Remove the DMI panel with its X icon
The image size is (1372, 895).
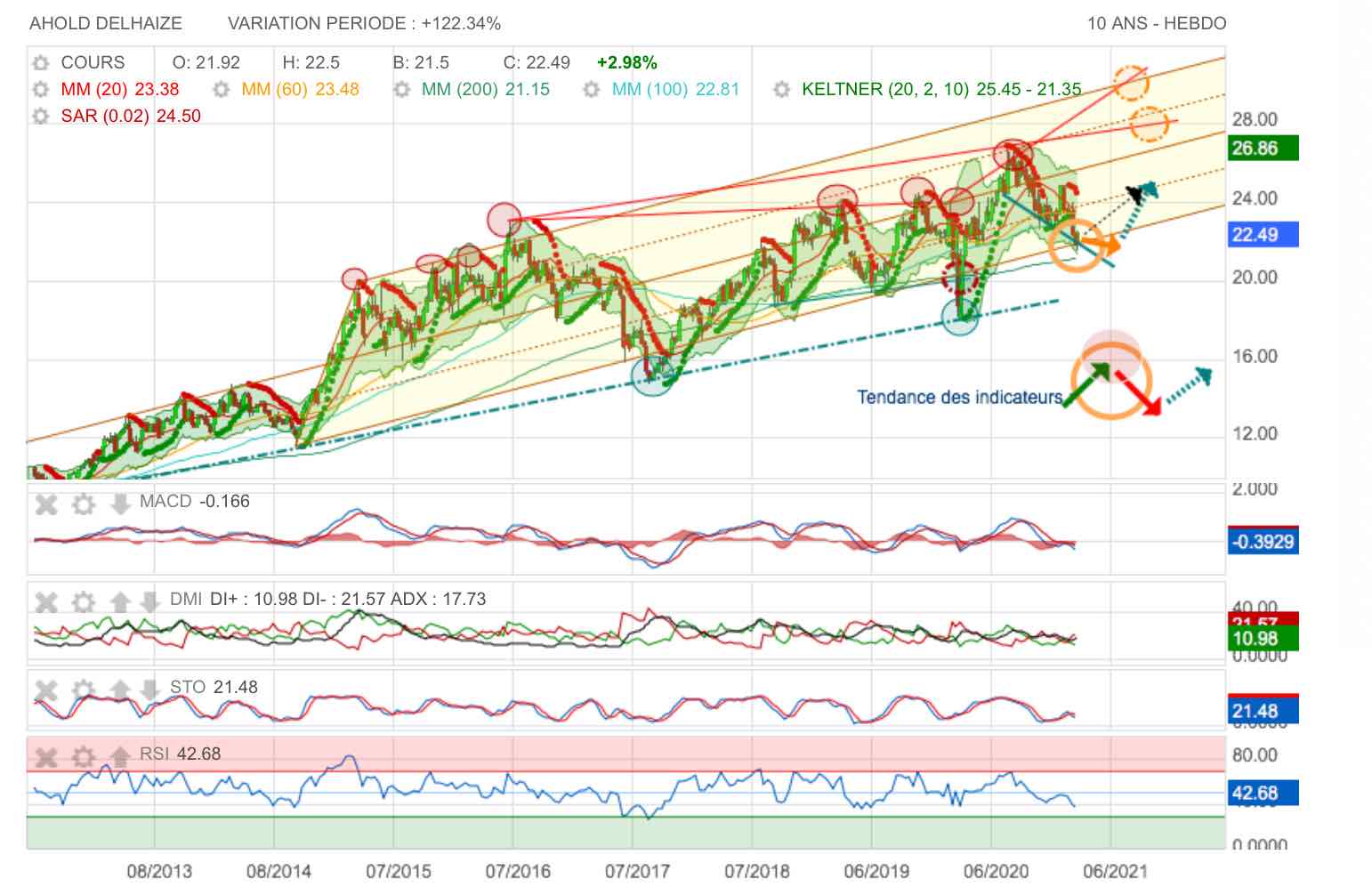pyautogui.click(x=46, y=602)
